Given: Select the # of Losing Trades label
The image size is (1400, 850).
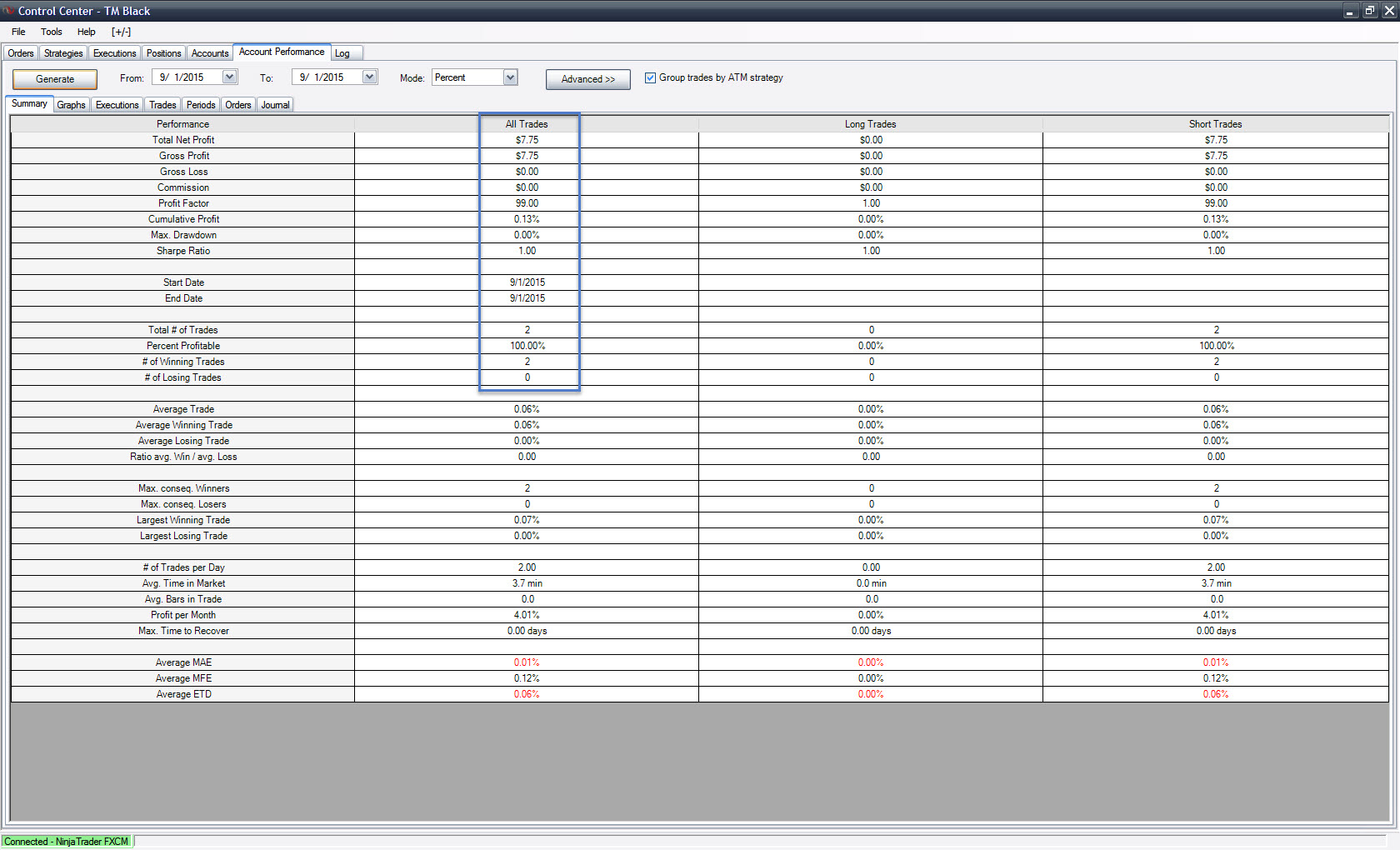Looking at the screenshot, I should [x=183, y=377].
